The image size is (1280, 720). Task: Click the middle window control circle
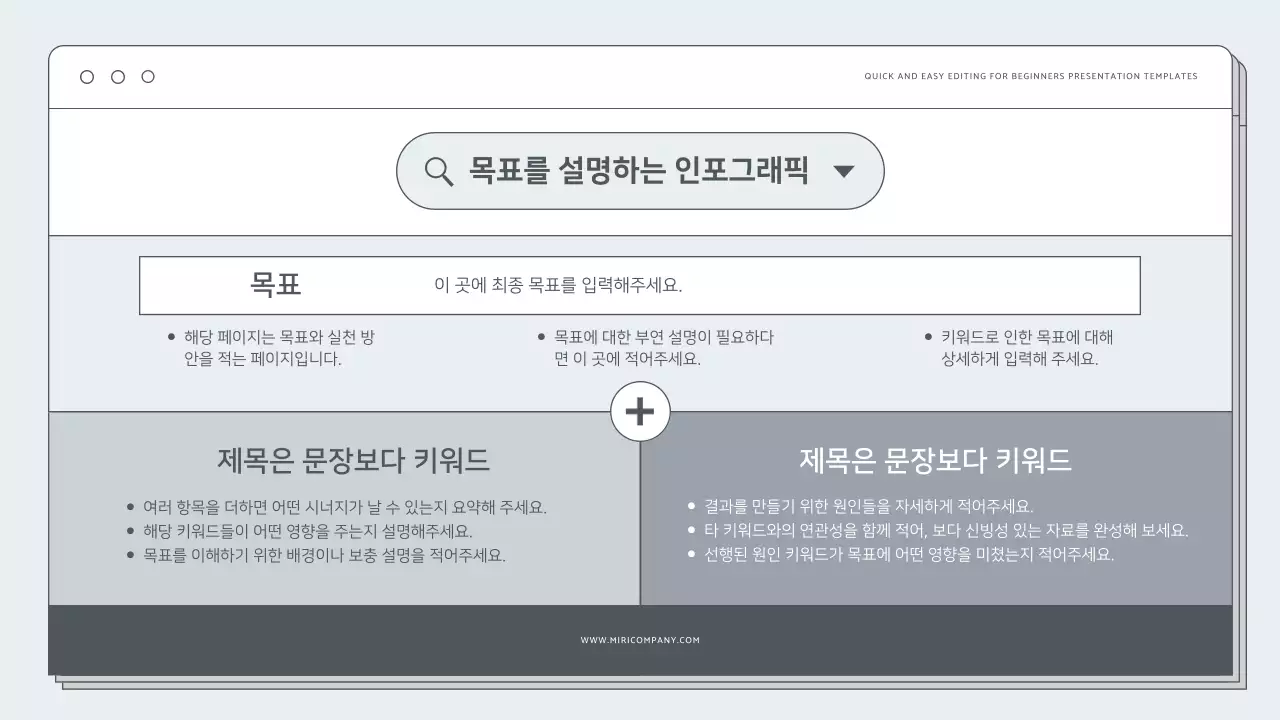[117, 76]
